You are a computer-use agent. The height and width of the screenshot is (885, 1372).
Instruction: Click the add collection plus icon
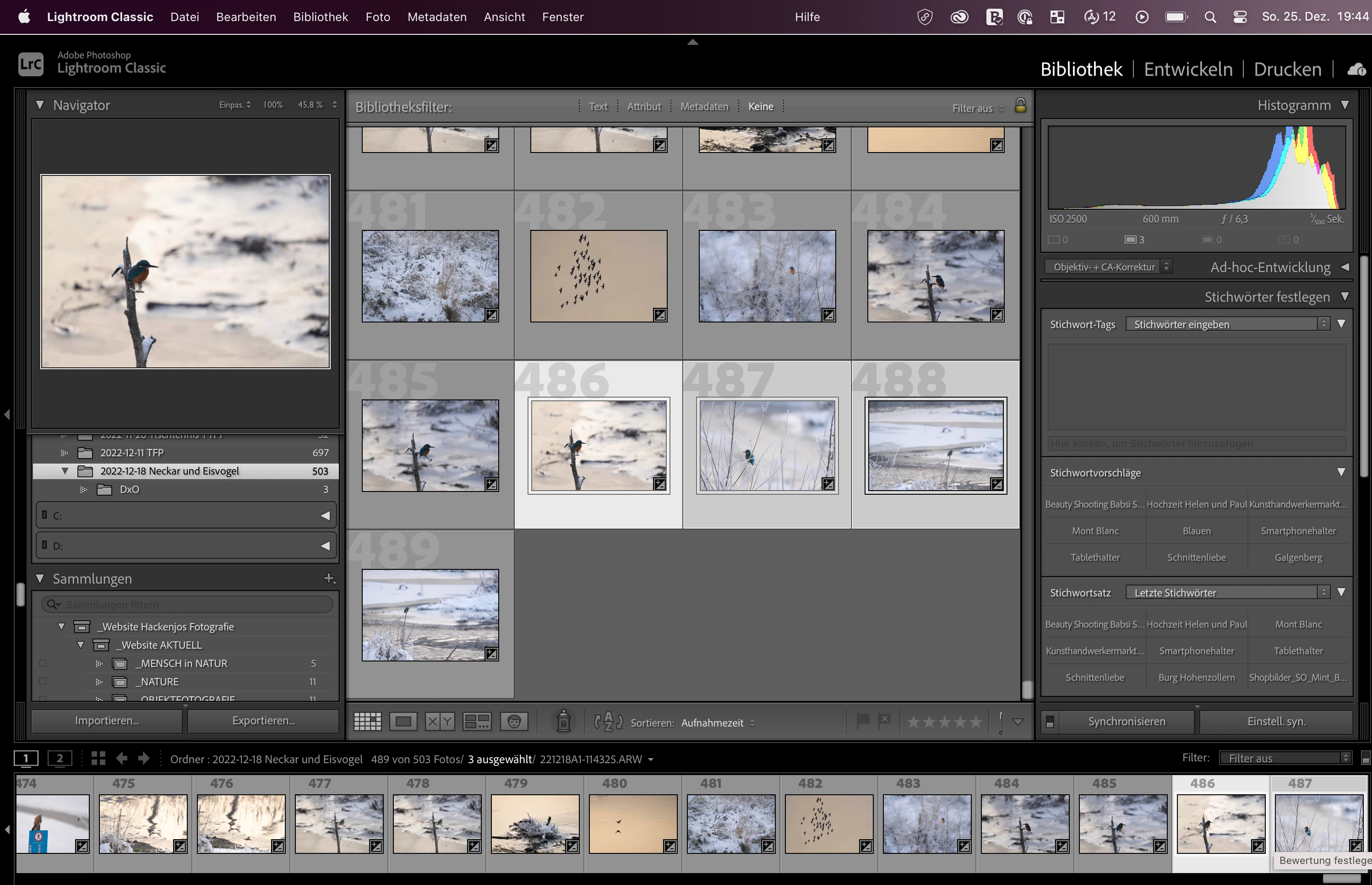click(329, 578)
